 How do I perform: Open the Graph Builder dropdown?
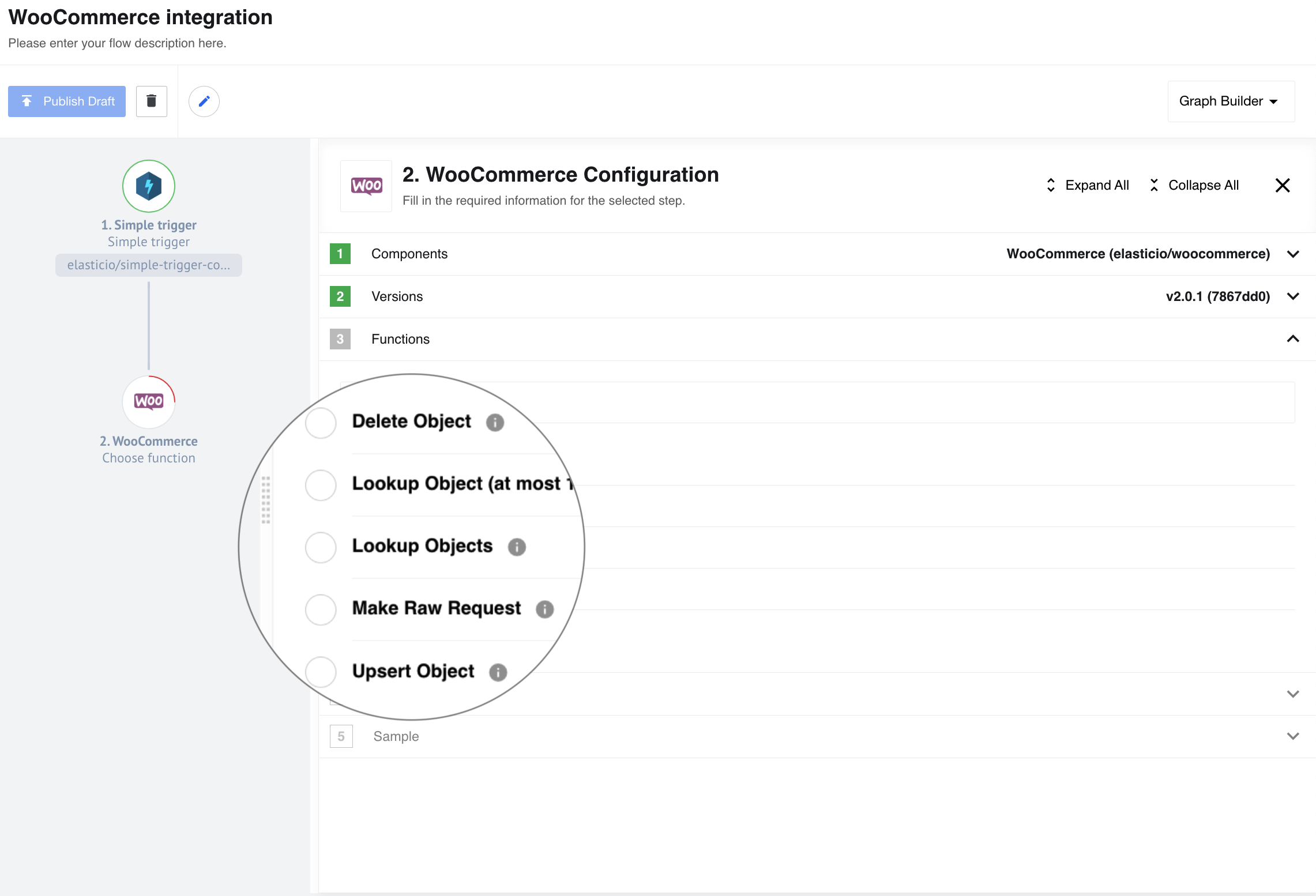pyautogui.click(x=1231, y=101)
